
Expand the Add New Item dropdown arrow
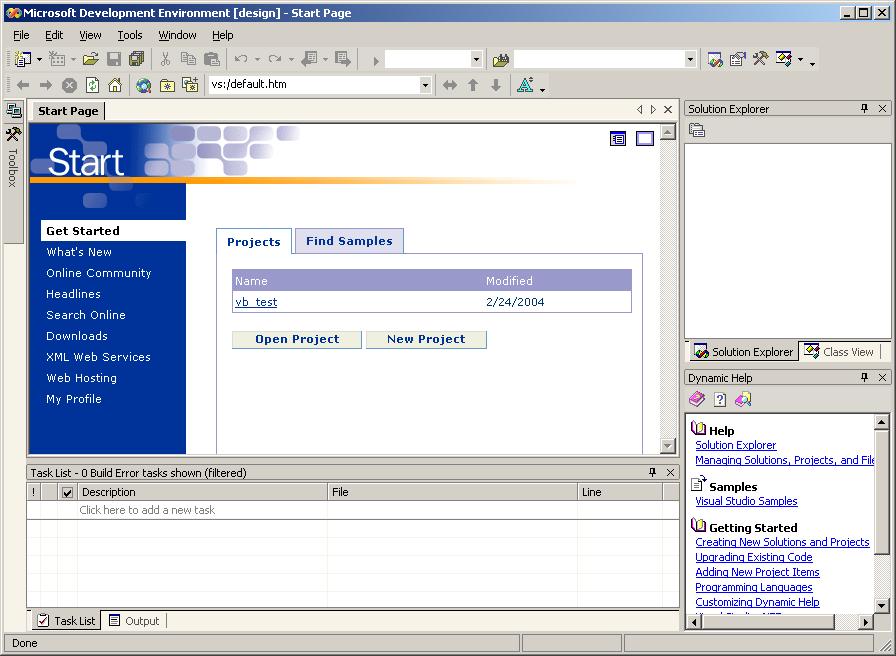(73, 59)
